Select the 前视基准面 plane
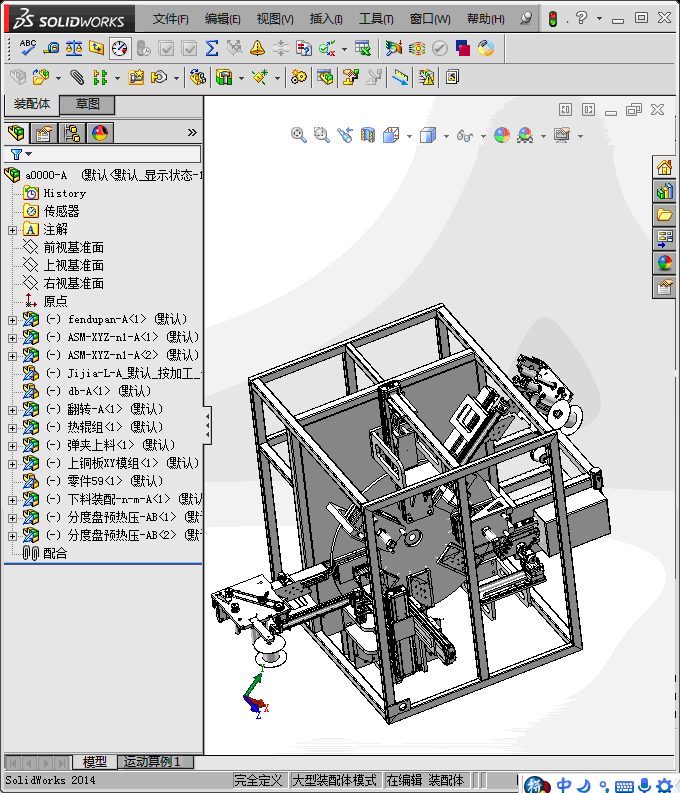Screen dimensions: 680x793 point(73,247)
